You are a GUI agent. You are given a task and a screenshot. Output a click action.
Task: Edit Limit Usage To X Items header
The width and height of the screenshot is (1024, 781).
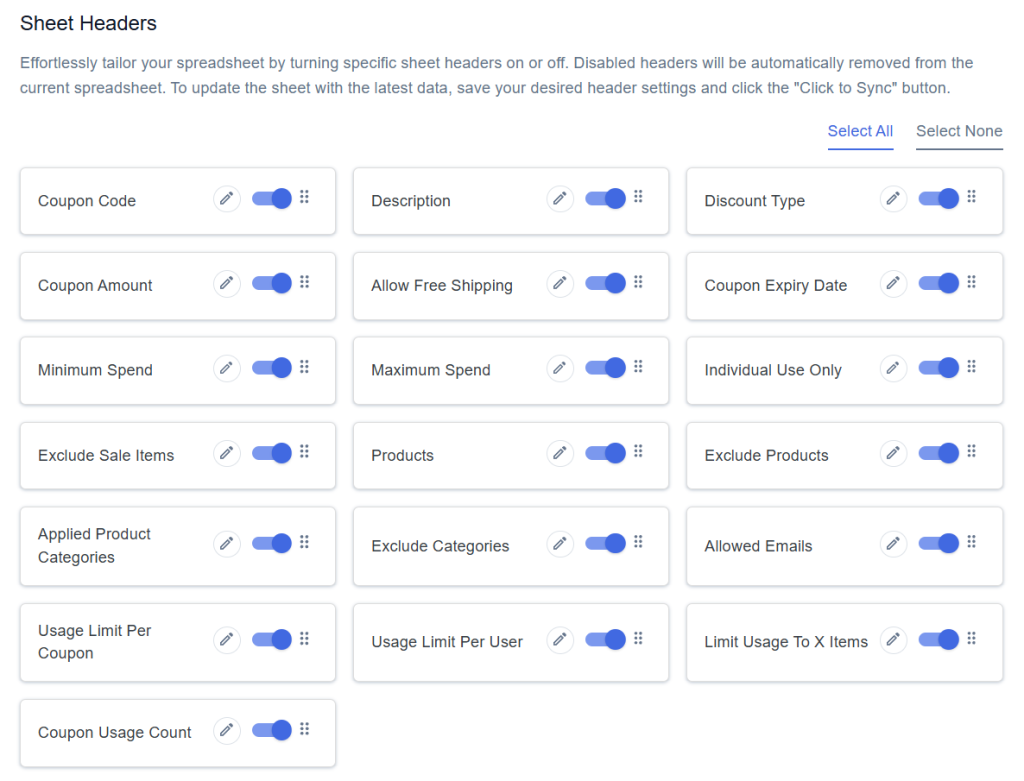pyautogui.click(x=893, y=639)
